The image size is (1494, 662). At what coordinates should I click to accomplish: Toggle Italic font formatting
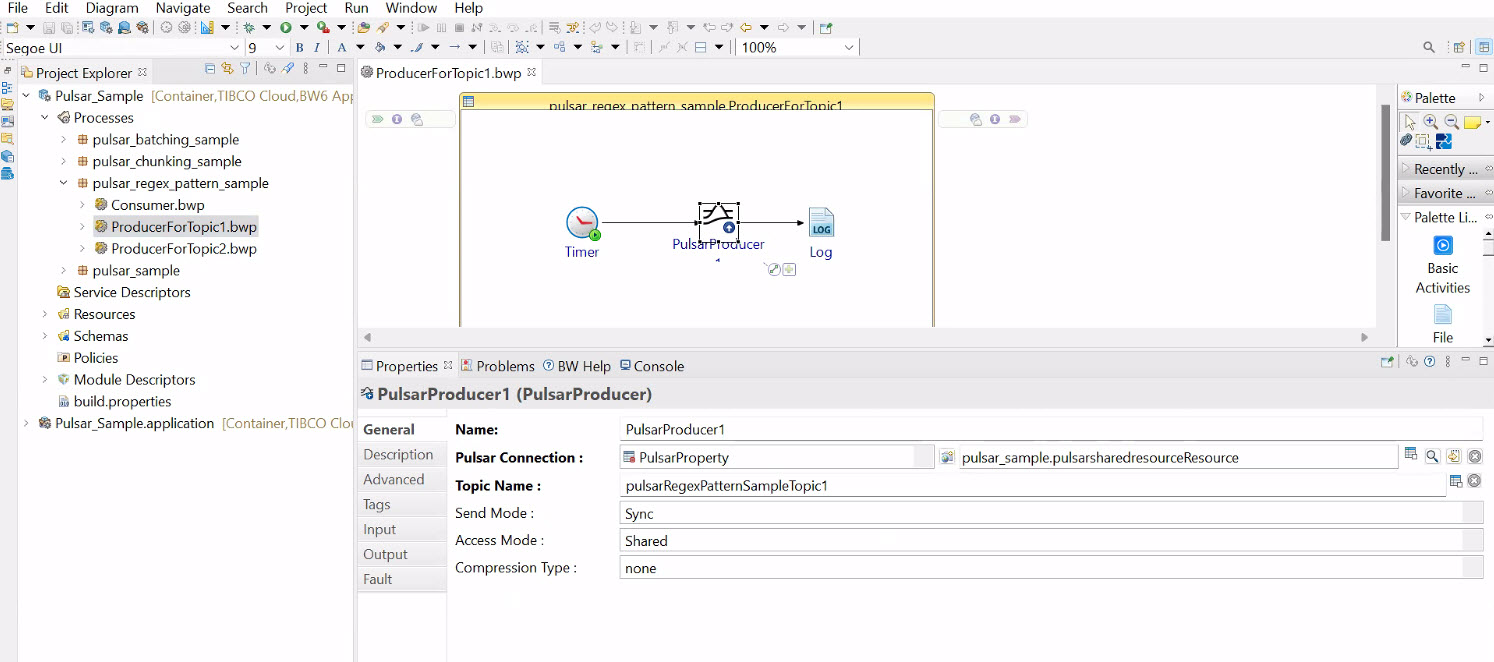pyautogui.click(x=317, y=47)
